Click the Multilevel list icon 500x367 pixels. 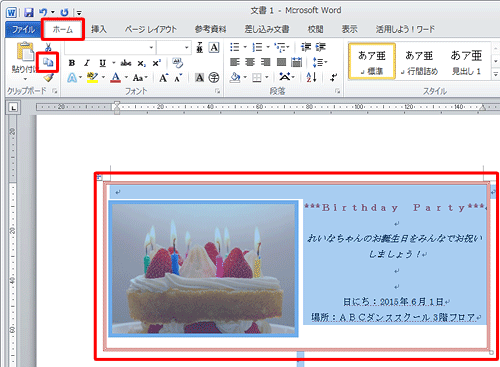(280, 48)
